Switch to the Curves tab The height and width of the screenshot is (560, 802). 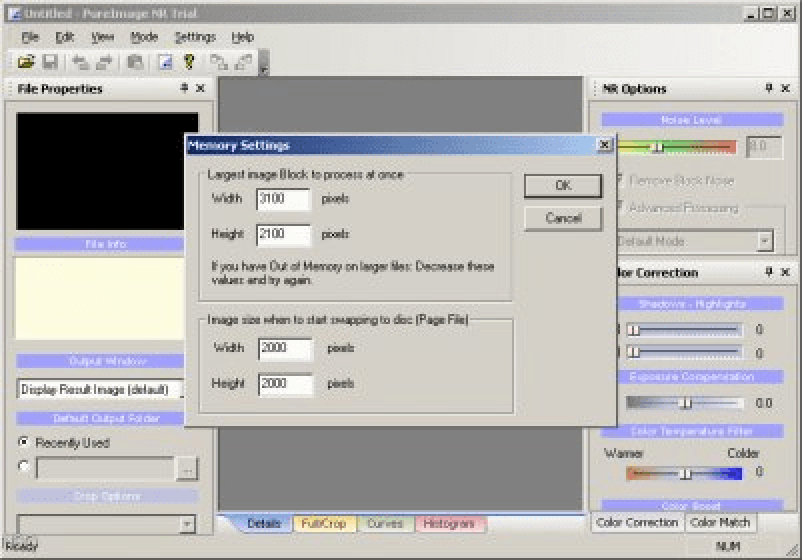click(385, 524)
